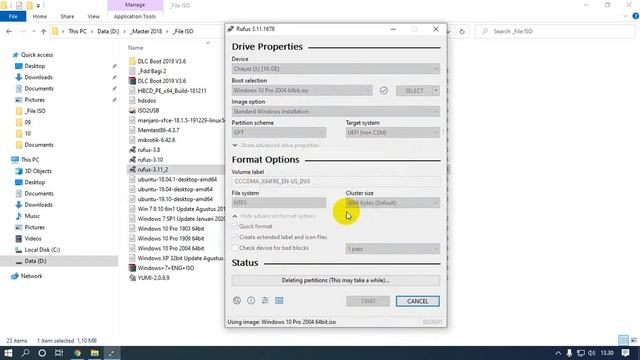
Task: Open Boot selection dropdown
Action: pyautogui.click(x=302, y=91)
